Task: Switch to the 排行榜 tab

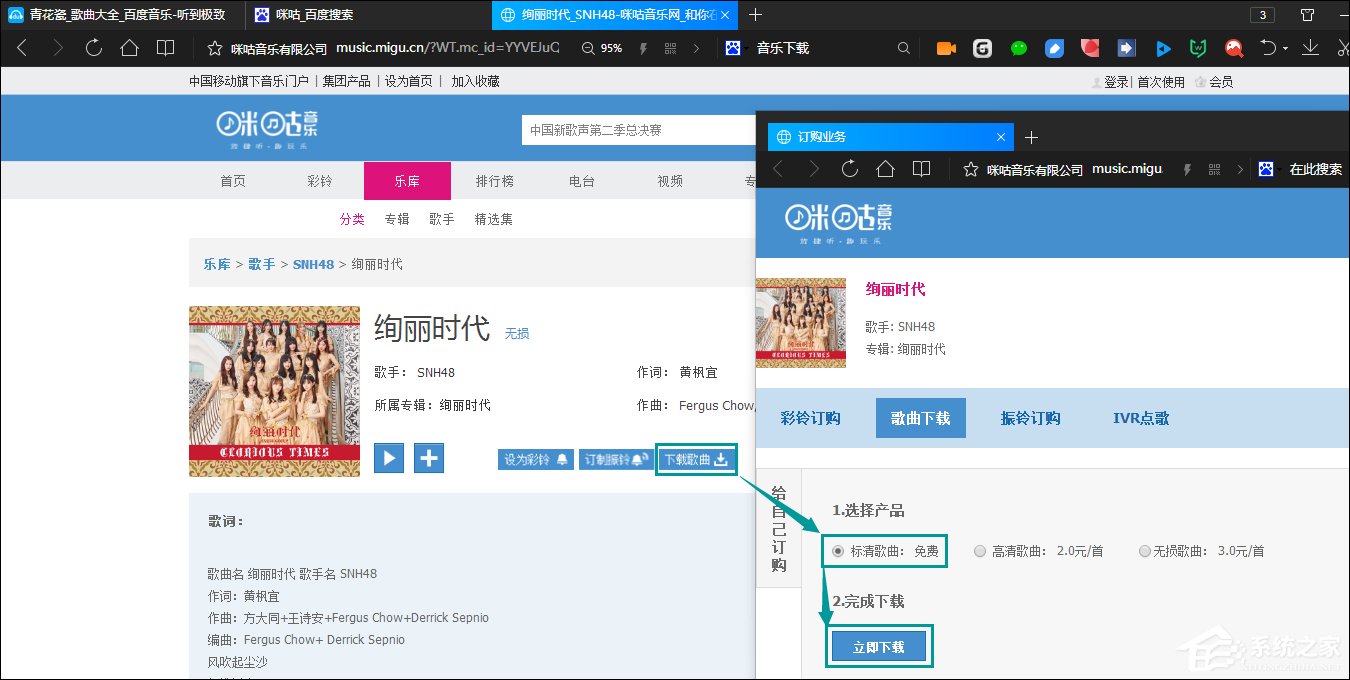Action: pos(493,180)
